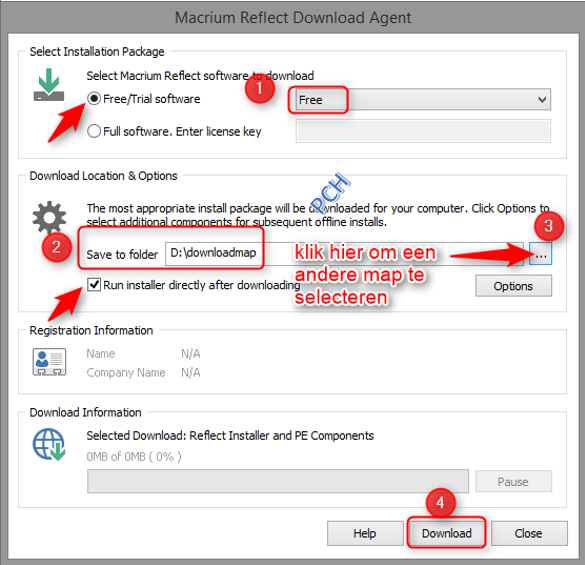Click the Close button
This screenshot has height=565, width=585.
click(529, 533)
